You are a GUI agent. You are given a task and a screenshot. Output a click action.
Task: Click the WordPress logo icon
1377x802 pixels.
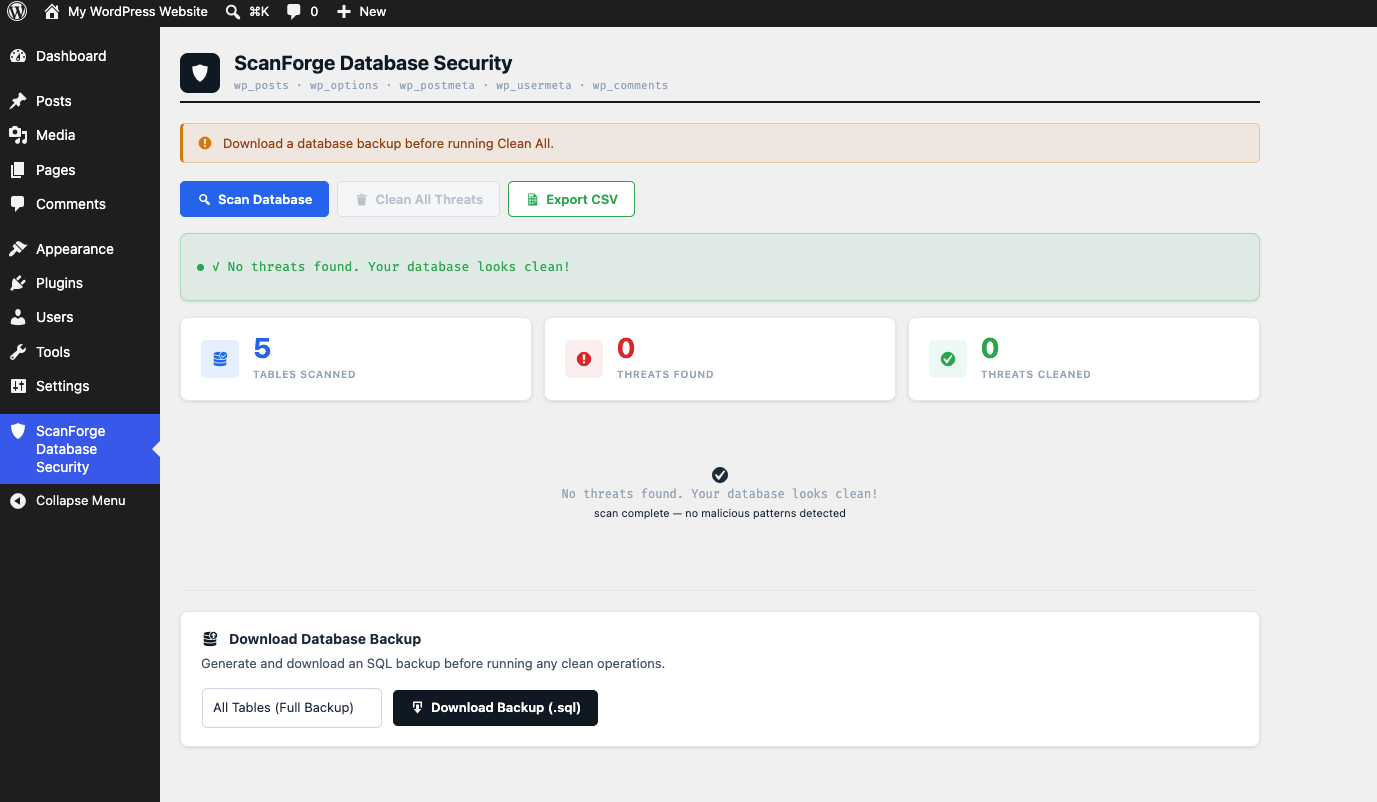pyautogui.click(x=17, y=12)
